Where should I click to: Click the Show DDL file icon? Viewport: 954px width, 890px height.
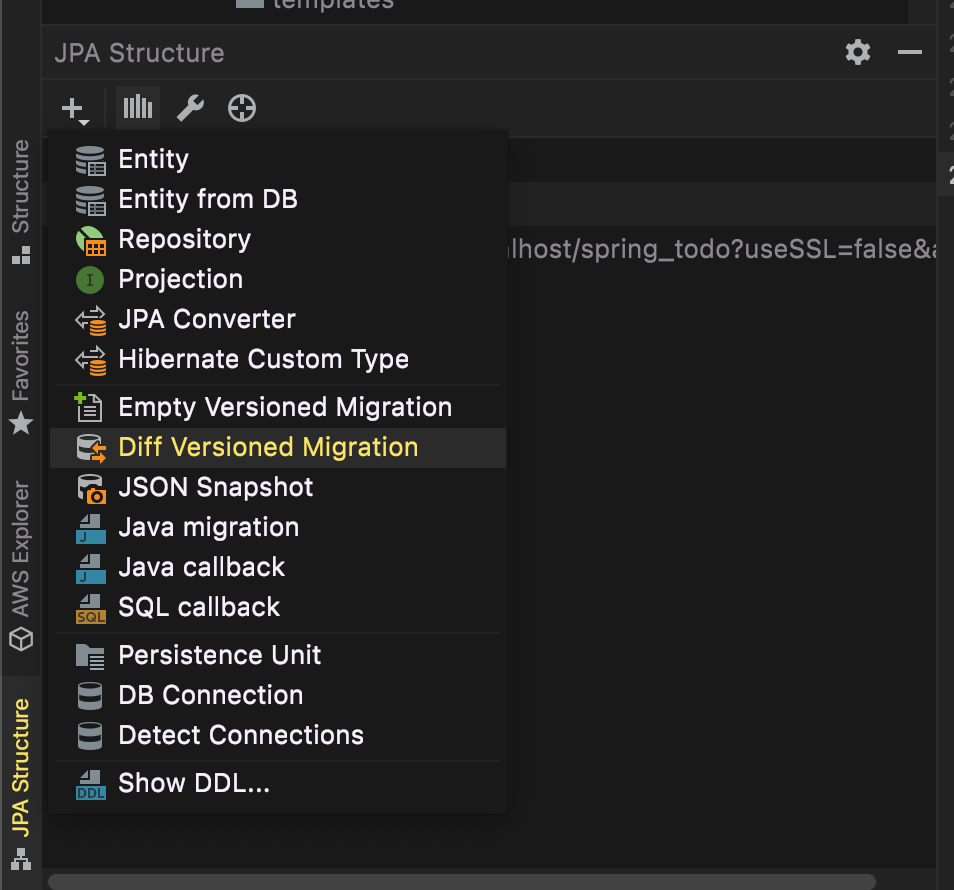[x=91, y=785]
